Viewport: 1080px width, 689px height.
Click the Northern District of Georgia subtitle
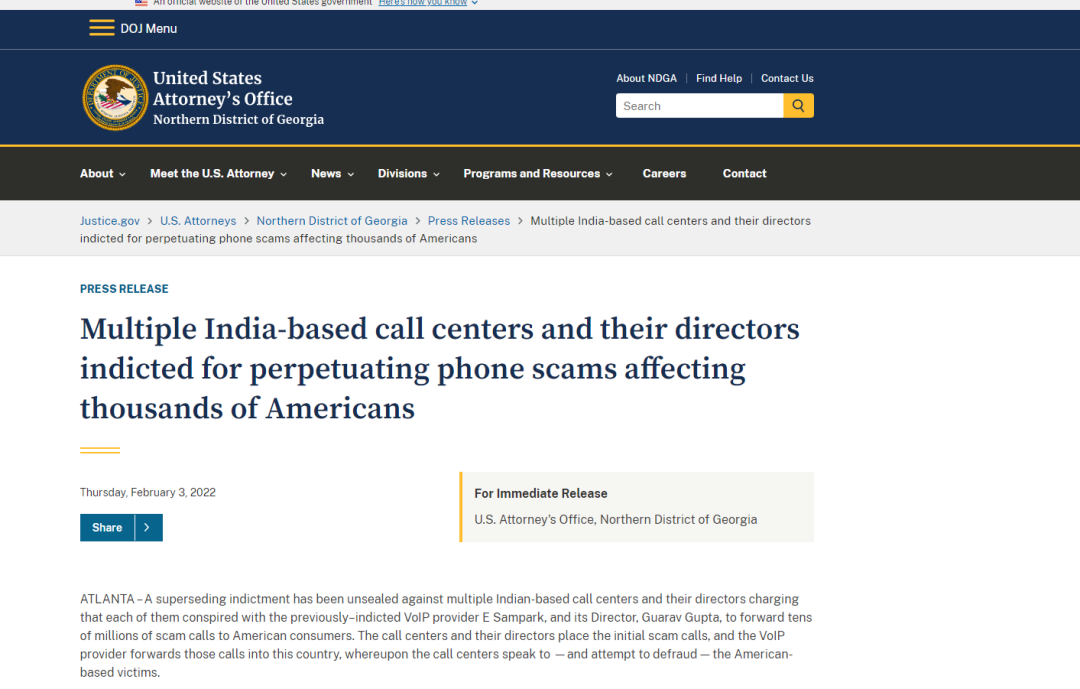(238, 119)
